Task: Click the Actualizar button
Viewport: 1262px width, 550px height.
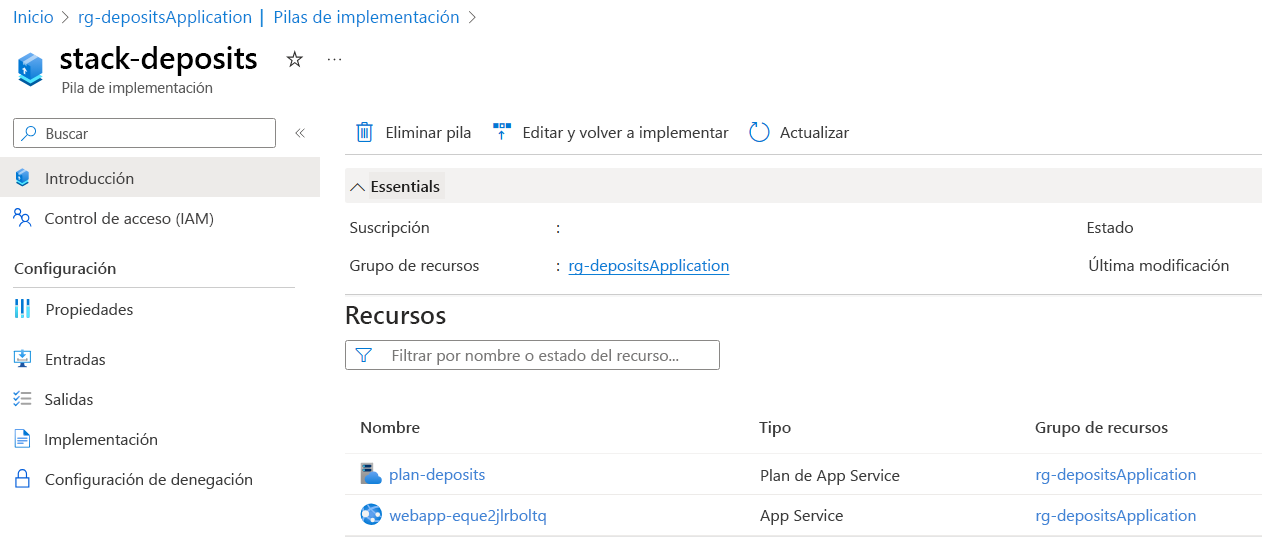Action: click(799, 132)
